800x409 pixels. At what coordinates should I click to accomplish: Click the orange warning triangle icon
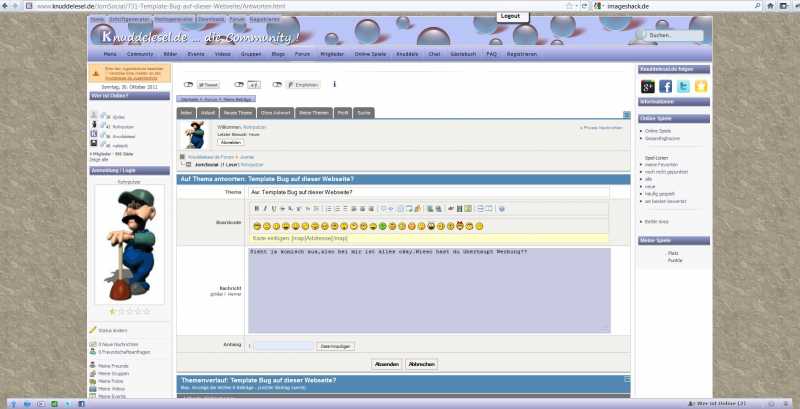tap(95, 73)
